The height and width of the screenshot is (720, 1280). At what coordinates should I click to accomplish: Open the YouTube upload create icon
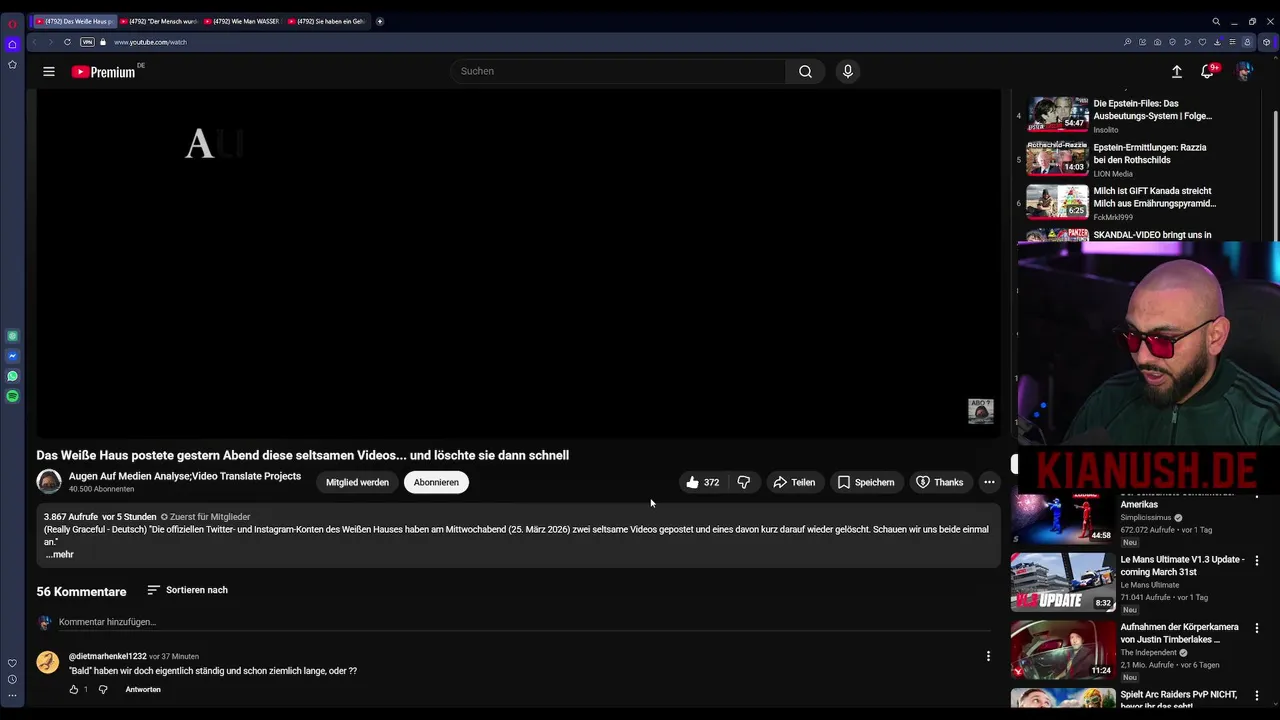coord(1177,71)
